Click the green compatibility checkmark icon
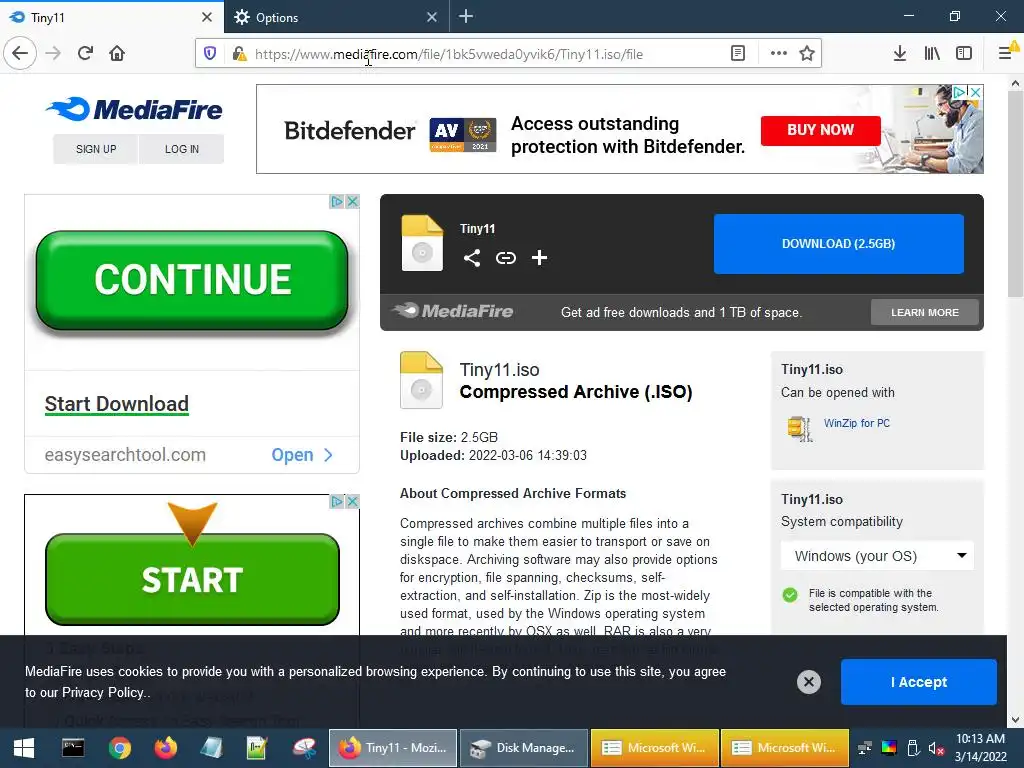Screen dimensions: 1024x768 click(x=790, y=595)
